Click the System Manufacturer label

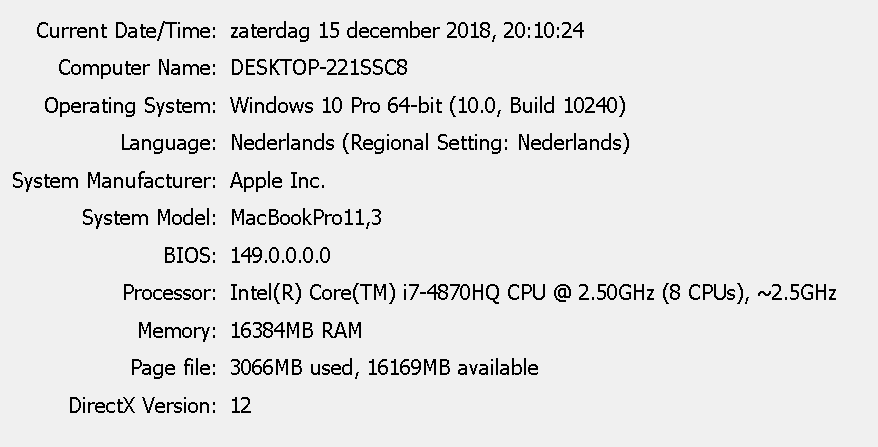click(x=114, y=181)
